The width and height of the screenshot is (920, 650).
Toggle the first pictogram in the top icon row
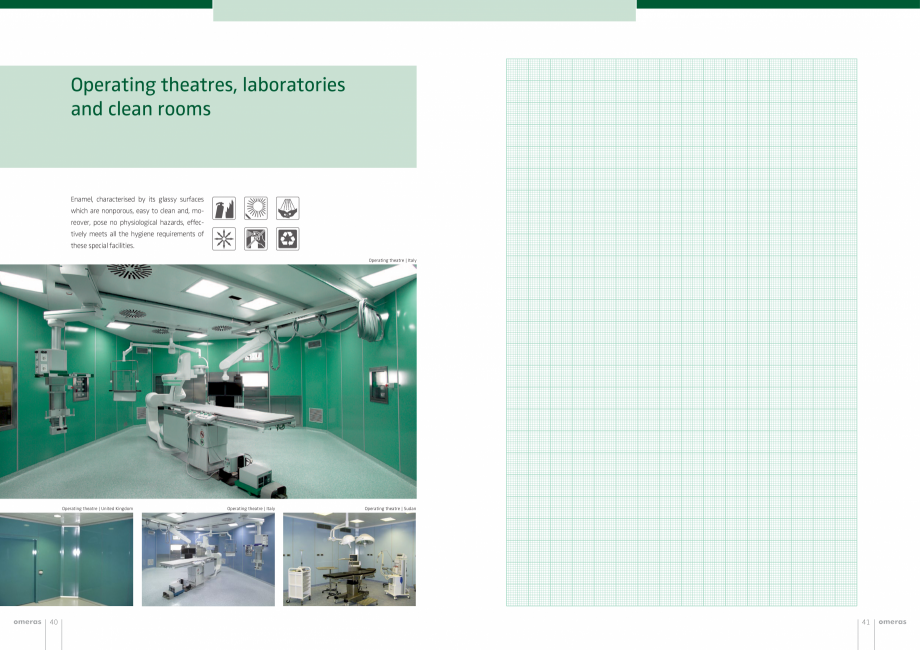point(224,208)
